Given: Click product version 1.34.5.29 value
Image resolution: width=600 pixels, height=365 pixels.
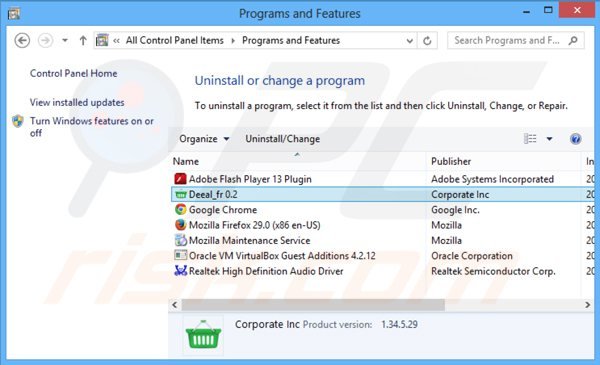Looking at the screenshot, I should 399,324.
